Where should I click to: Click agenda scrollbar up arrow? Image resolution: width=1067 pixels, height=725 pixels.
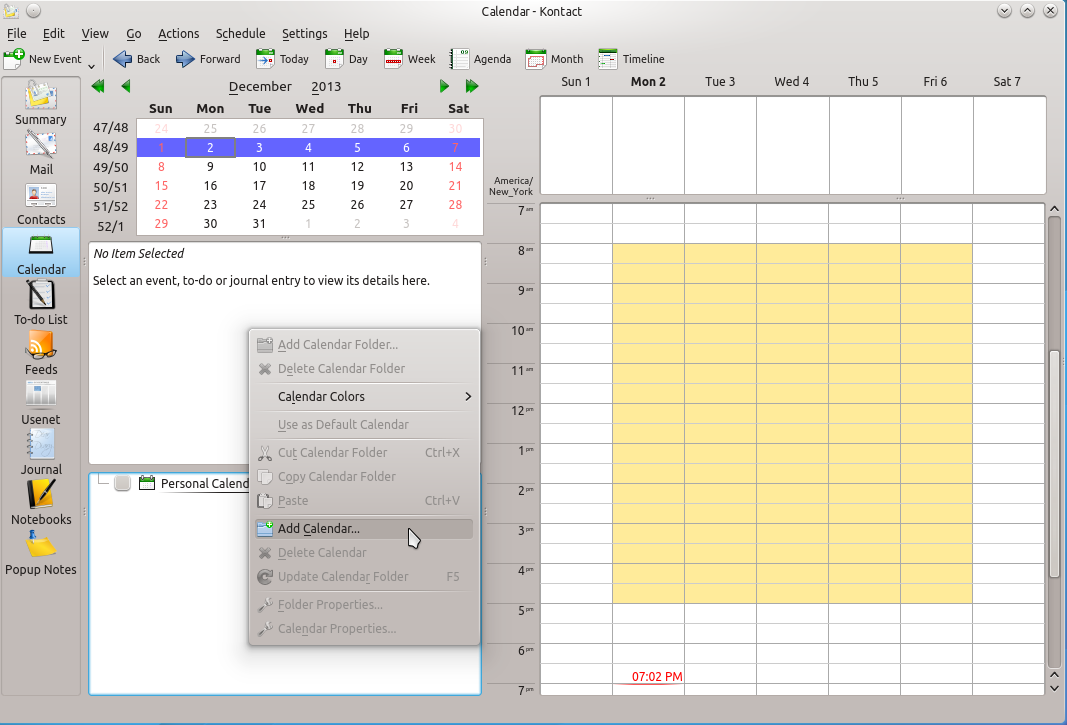point(1054,209)
